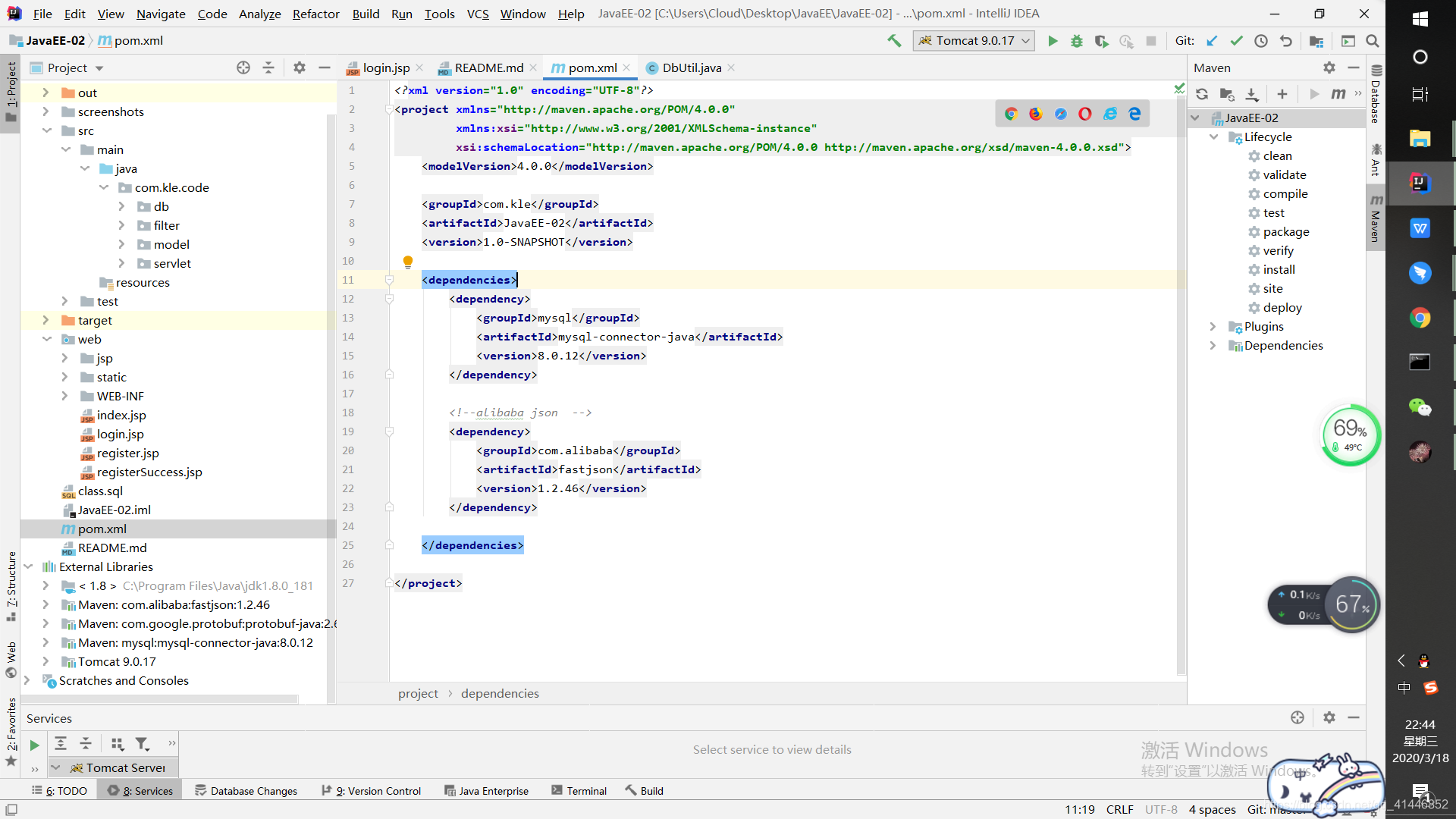Toggle the Maven tool window stripe button
Image resolution: width=1456 pixels, height=819 pixels.
point(1376,219)
